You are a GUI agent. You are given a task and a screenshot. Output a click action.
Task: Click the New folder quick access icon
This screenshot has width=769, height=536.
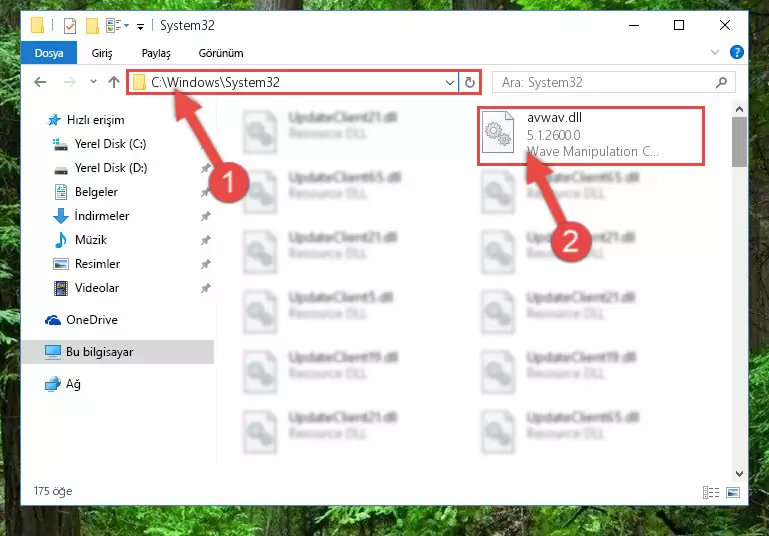point(92,26)
